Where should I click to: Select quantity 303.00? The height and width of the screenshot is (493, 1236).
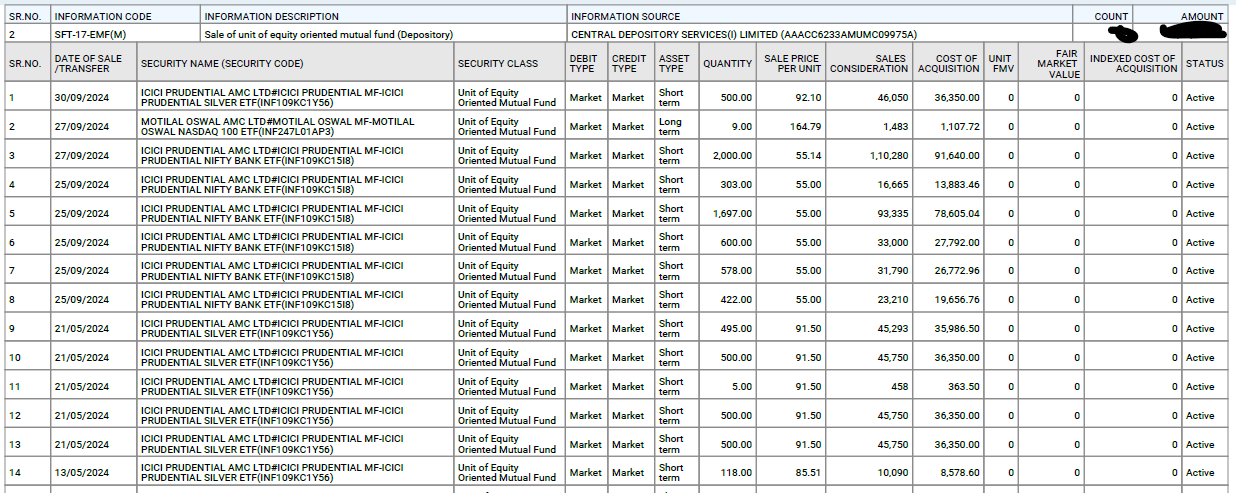[735, 185]
